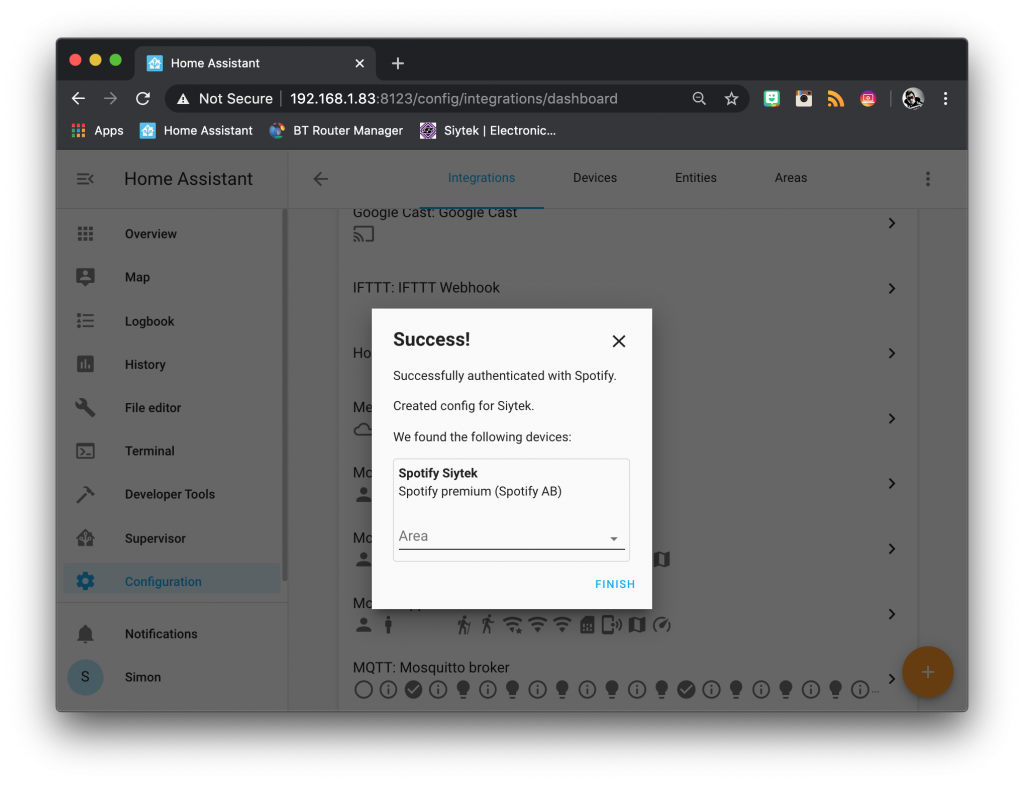Reload the current page
The height and width of the screenshot is (786, 1024).
(143, 99)
